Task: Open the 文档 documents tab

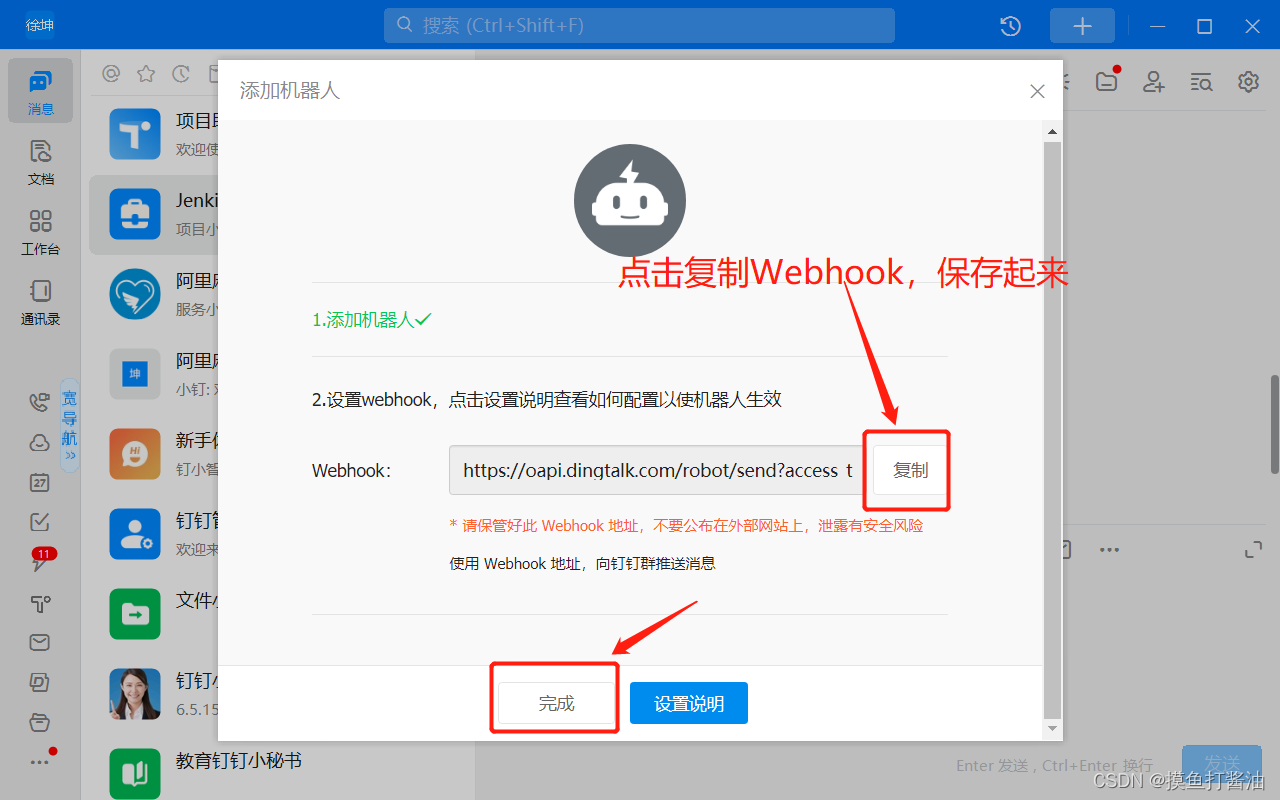Action: (40, 162)
